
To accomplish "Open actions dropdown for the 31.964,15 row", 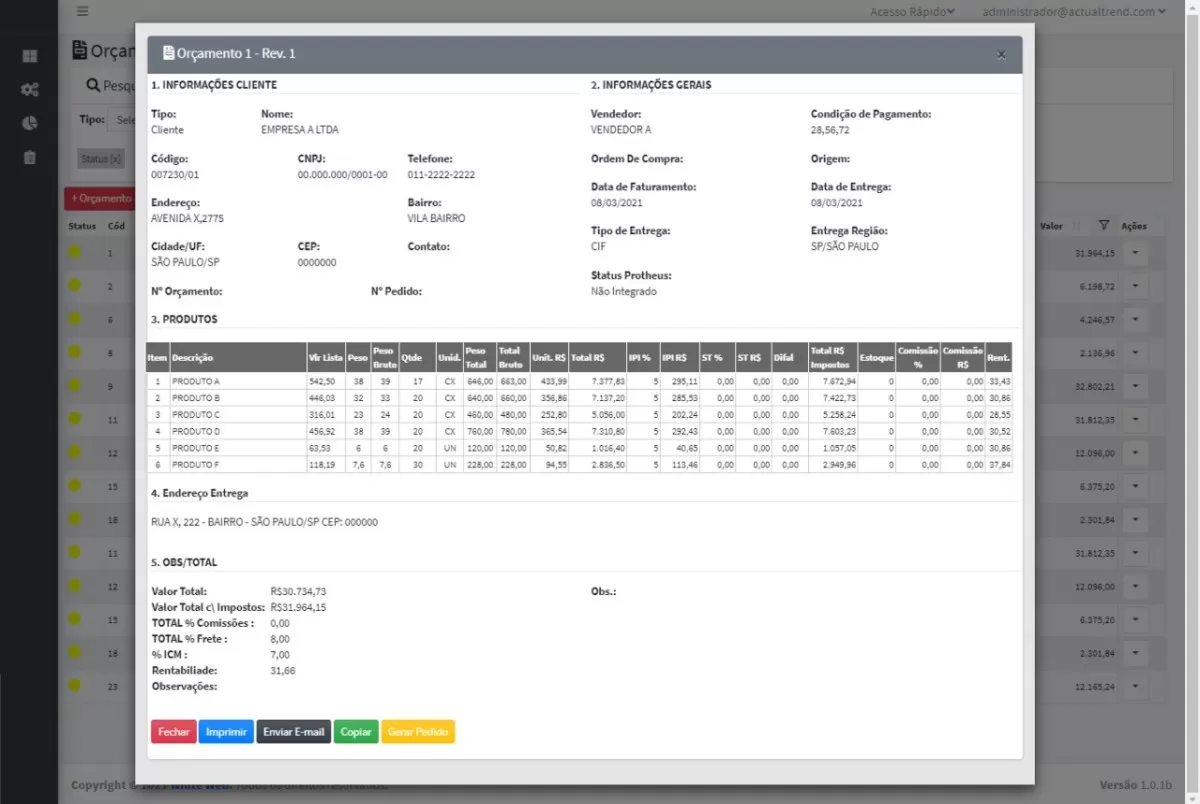I will [x=1136, y=253].
